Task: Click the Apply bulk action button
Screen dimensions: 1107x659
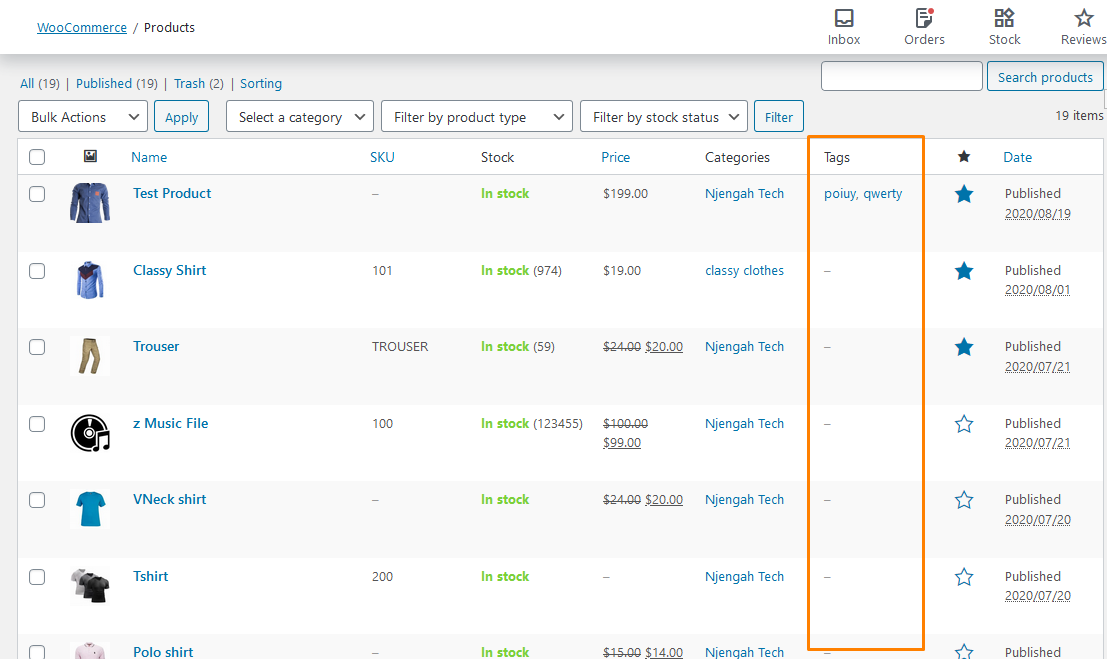Action: tap(181, 117)
